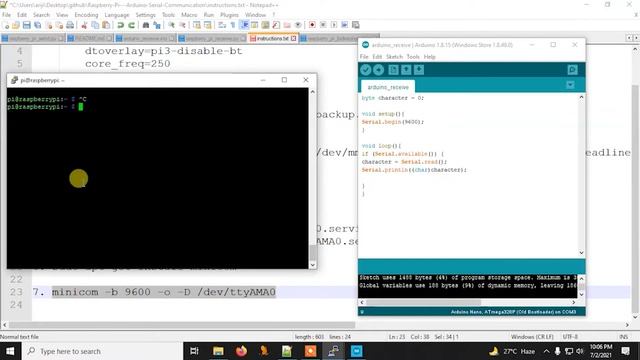Screen dimensions: 640x360
Task: Save the sketch with Arduino's down-arrow icon
Action: (419, 70)
